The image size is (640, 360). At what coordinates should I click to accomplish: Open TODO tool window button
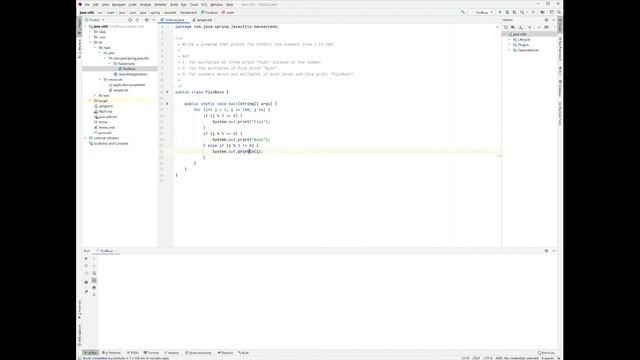pos(133,353)
